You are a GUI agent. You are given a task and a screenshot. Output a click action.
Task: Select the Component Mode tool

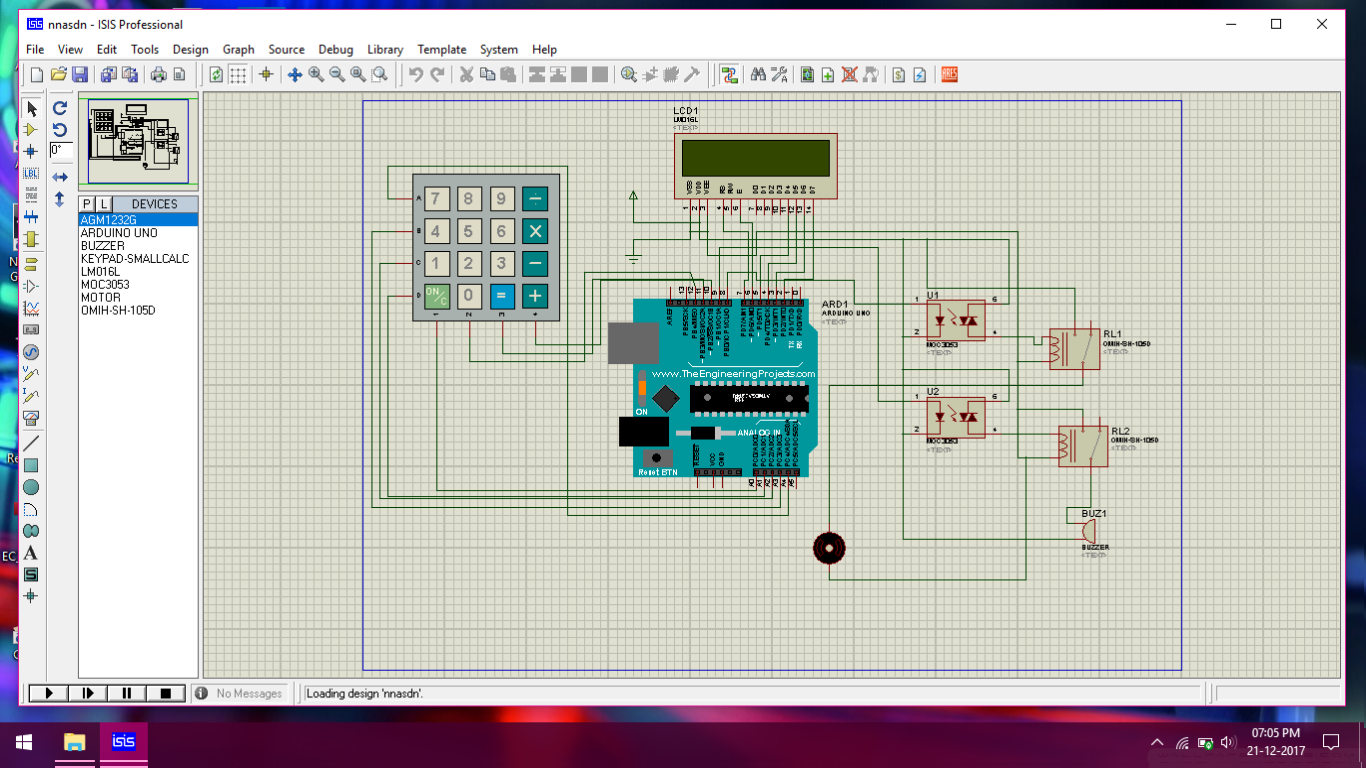click(31, 130)
